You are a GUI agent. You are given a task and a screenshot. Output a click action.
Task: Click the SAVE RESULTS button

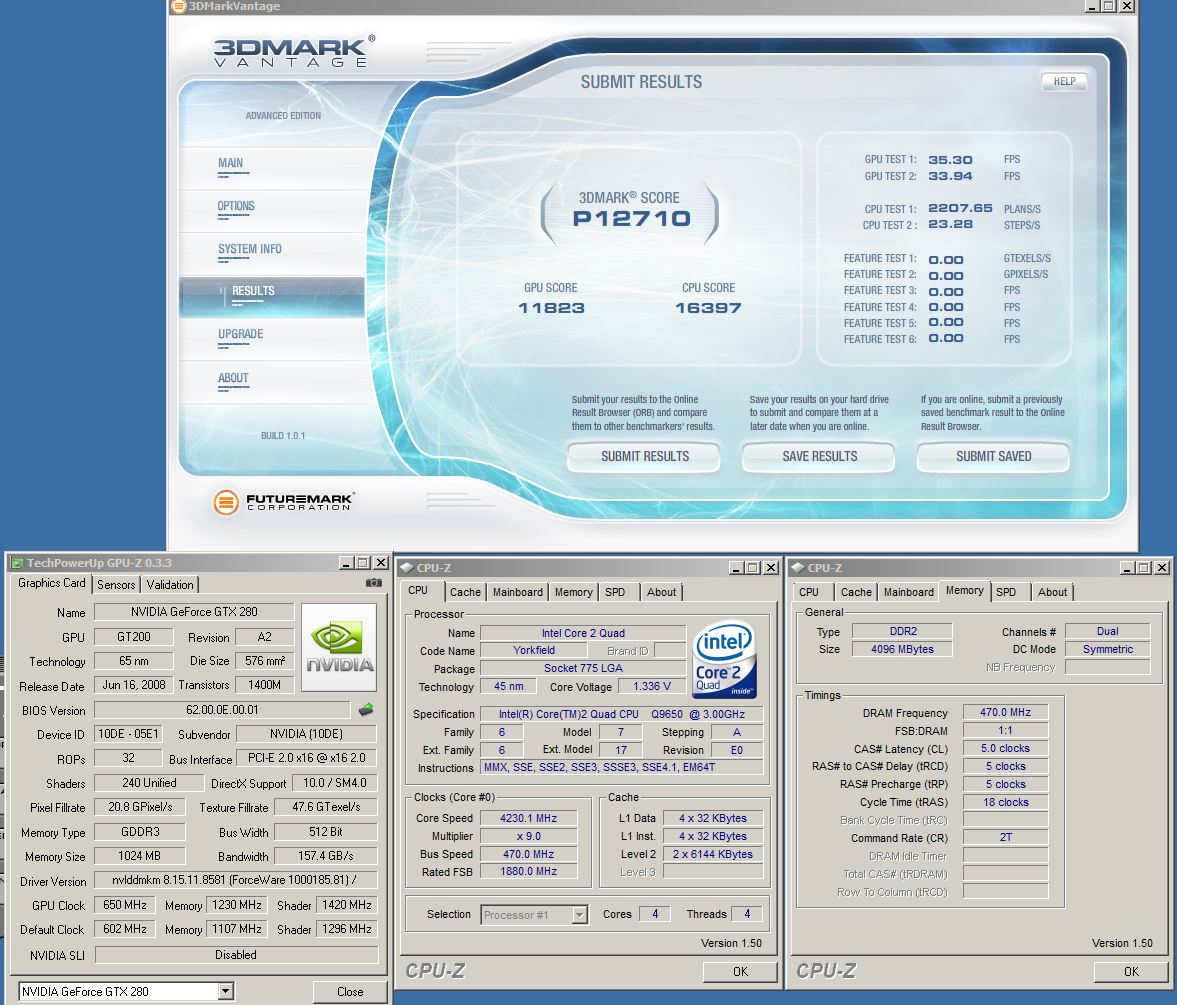click(819, 457)
